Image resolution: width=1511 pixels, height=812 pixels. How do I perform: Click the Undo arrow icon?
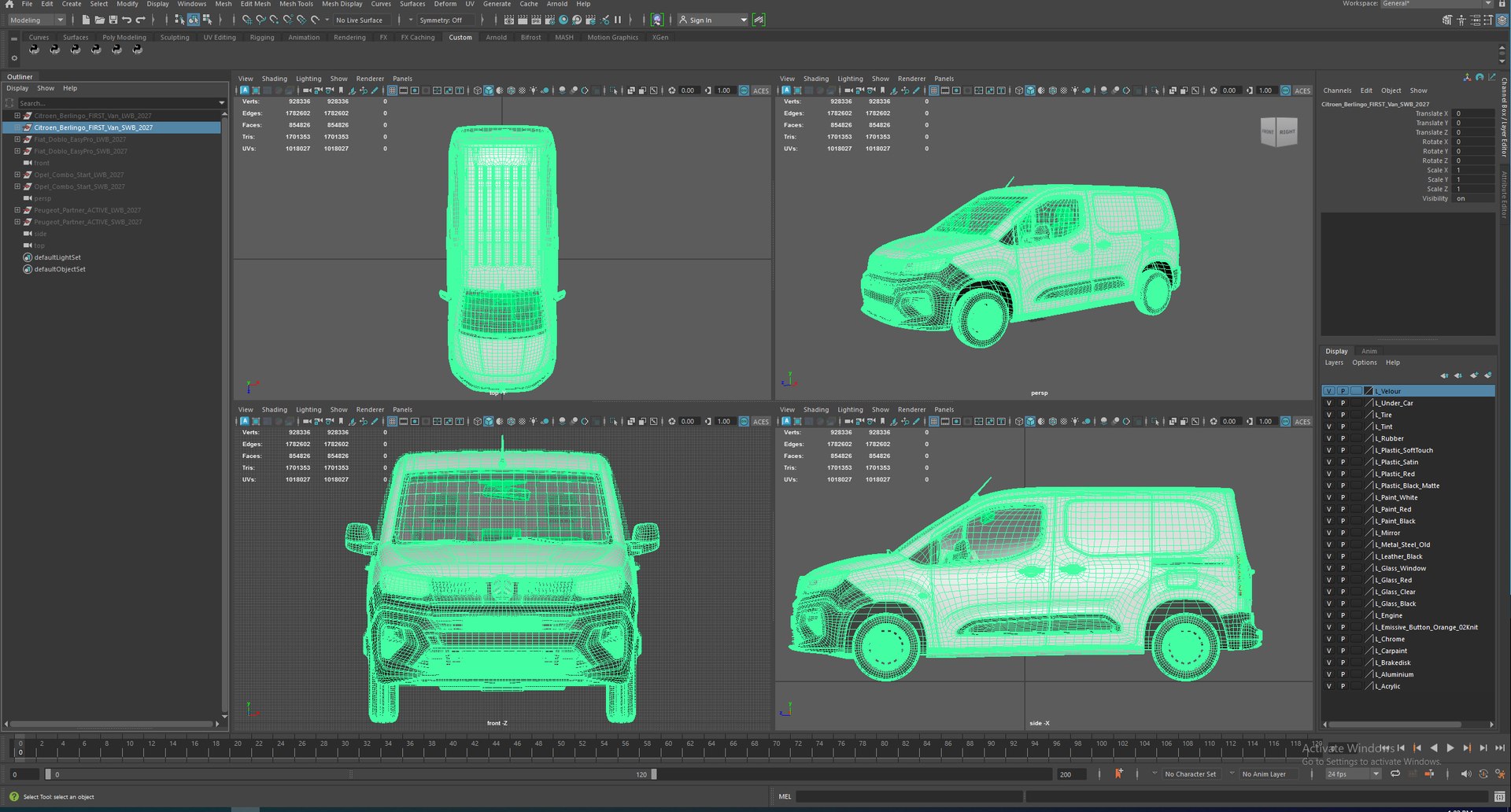click(127, 20)
